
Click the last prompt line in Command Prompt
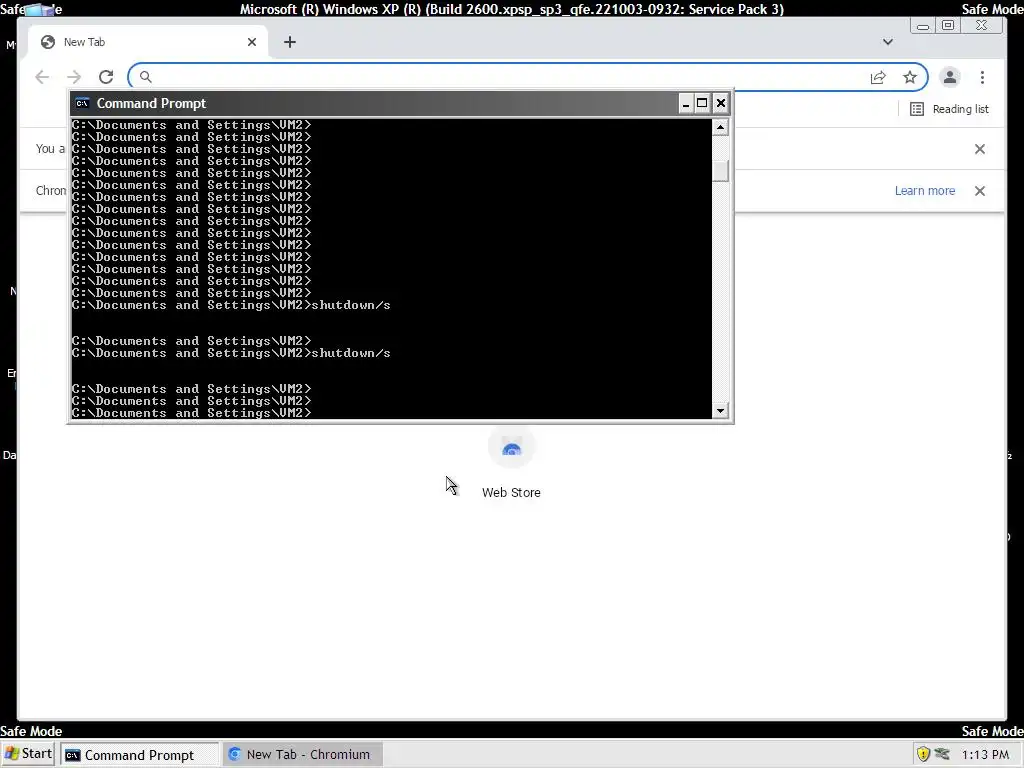tap(191, 413)
